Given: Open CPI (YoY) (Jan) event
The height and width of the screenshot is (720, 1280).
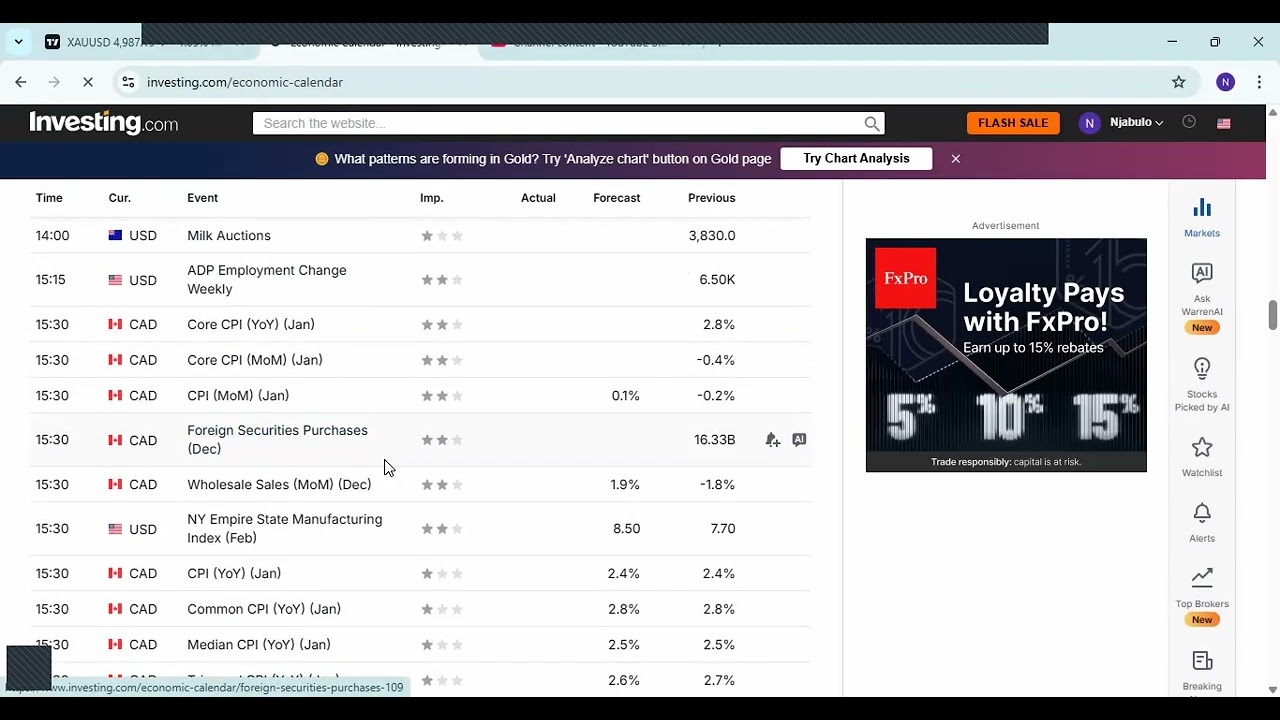Looking at the screenshot, I should 234,573.
